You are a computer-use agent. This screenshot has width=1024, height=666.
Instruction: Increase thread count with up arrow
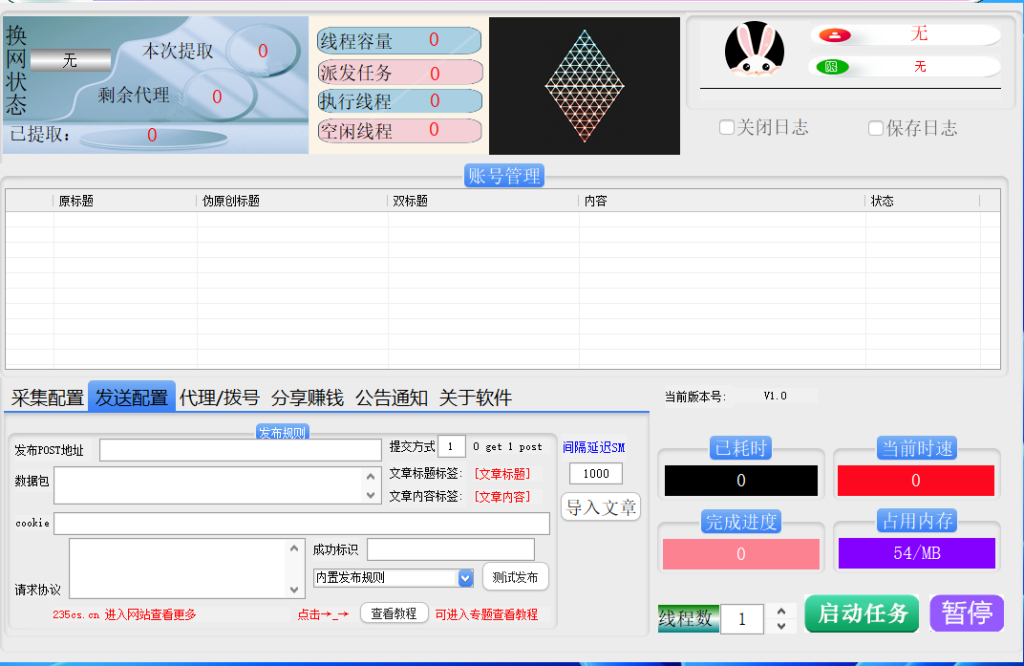point(781,610)
